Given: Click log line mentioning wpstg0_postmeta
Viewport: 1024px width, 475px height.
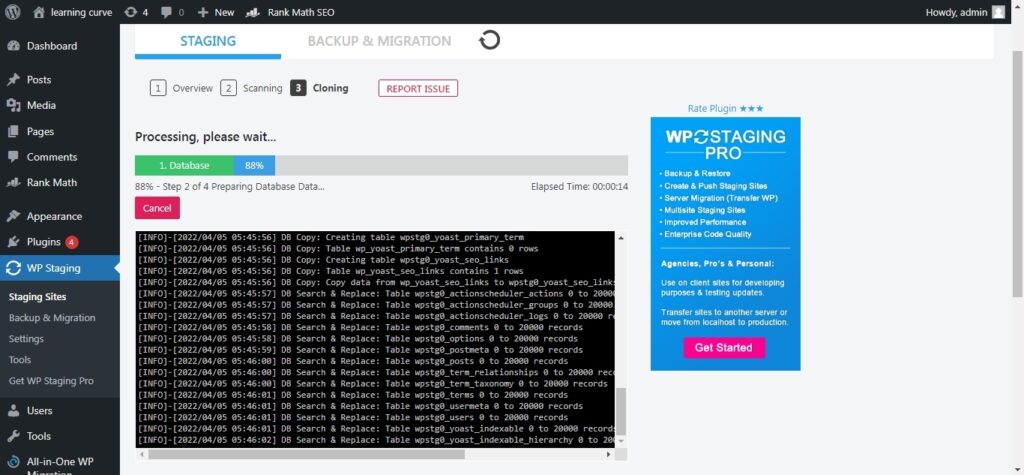Looking at the screenshot, I should [x=360, y=350].
